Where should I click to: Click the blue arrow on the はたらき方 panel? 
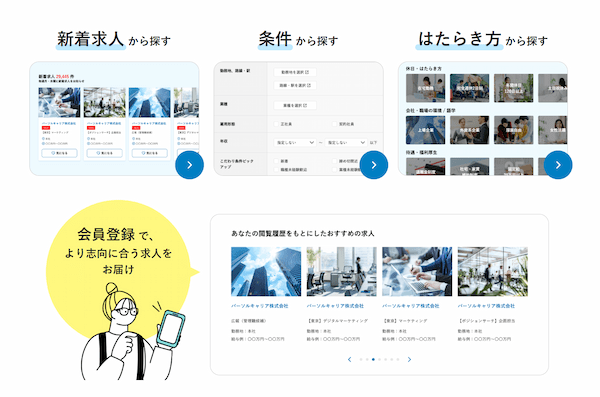click(x=558, y=165)
